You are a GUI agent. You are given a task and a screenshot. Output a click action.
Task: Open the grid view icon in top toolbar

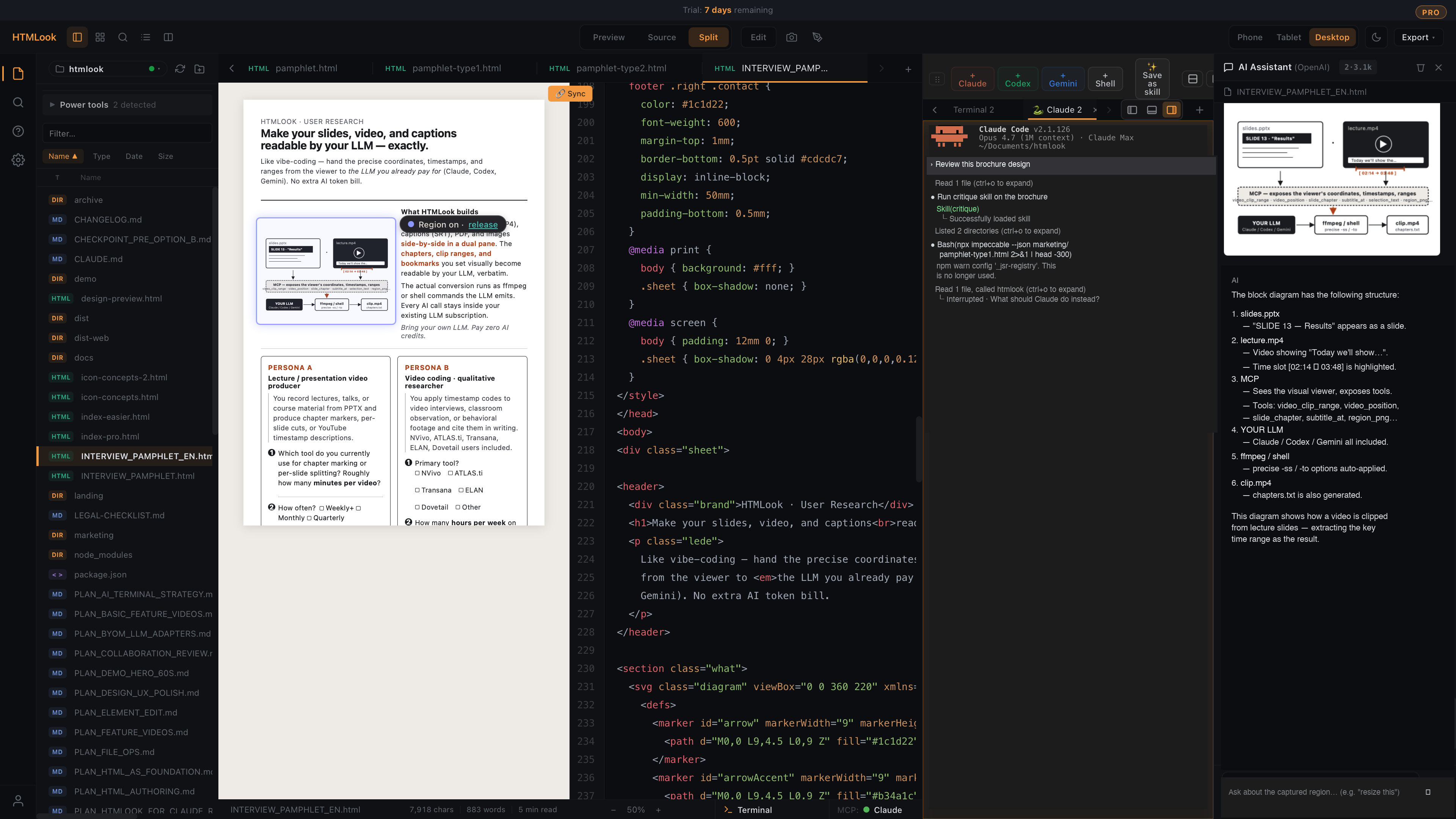(100, 37)
